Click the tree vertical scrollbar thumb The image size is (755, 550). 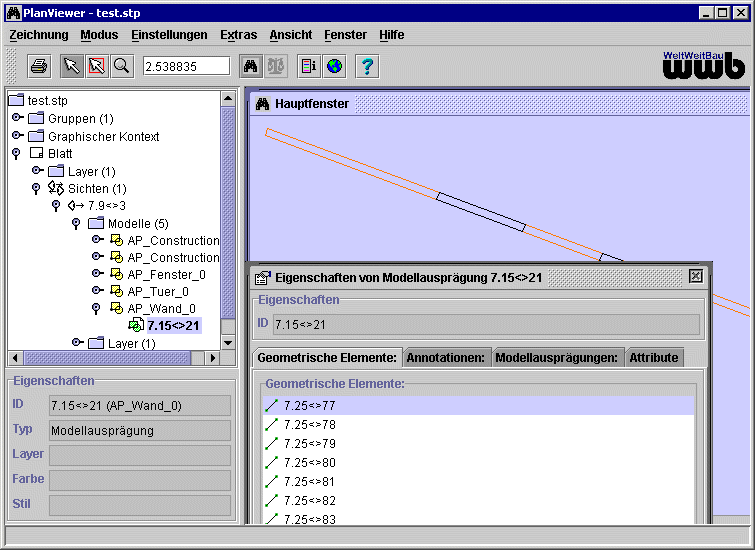[228, 212]
